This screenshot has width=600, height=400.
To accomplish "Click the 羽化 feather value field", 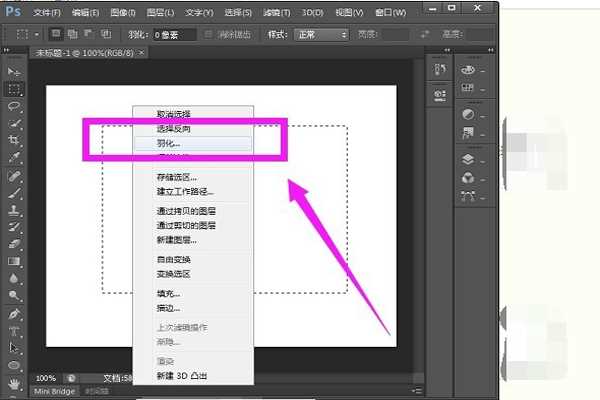I will pos(174,35).
